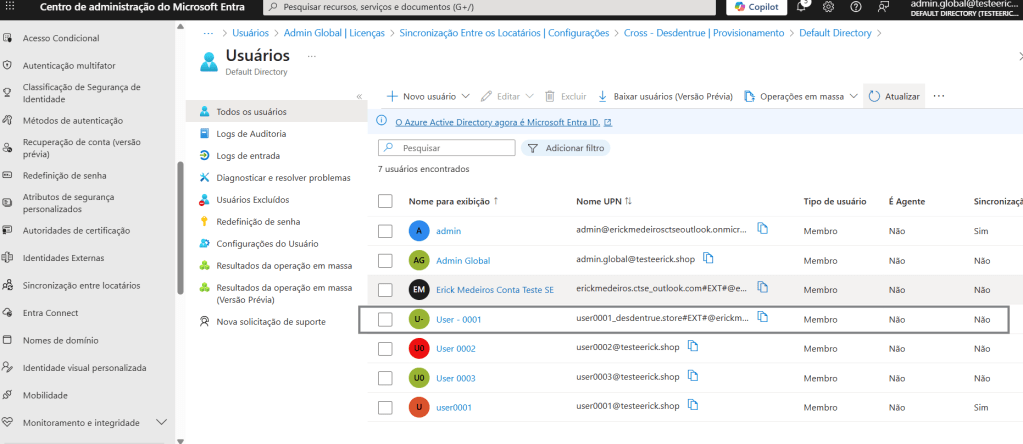Open Logs de Auditoria in the side menu
This screenshot has width=1023, height=444.
pyautogui.click(x=251, y=133)
